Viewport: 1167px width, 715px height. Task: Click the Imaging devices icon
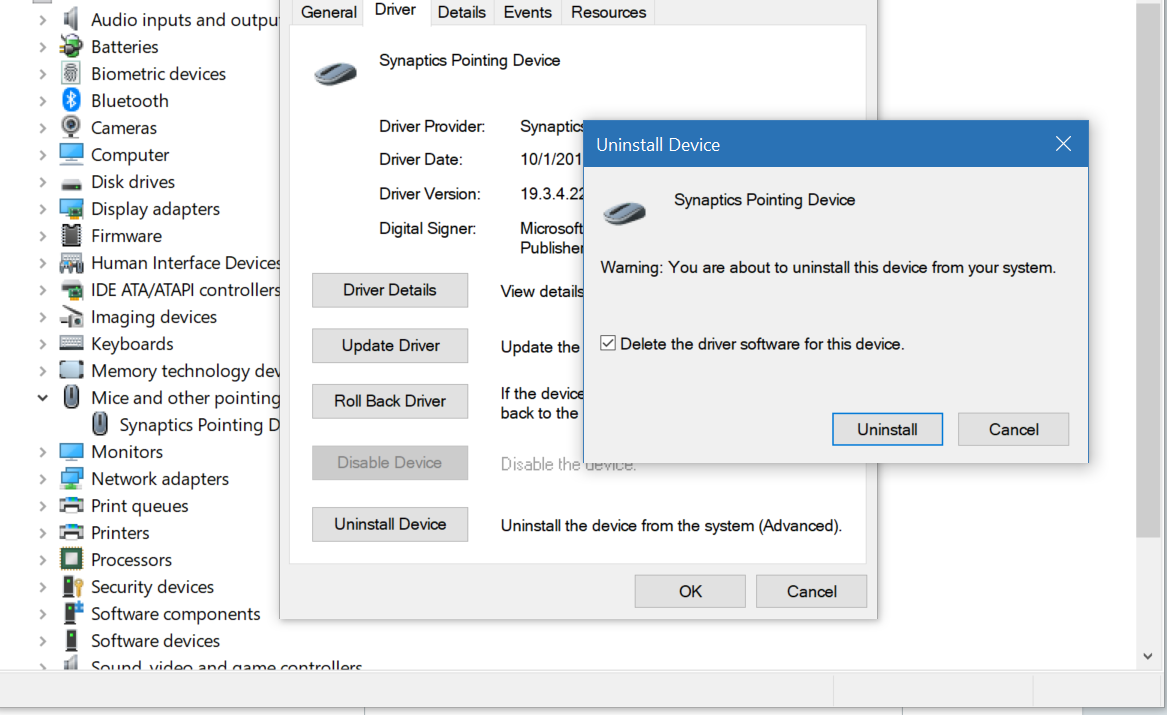click(x=71, y=316)
